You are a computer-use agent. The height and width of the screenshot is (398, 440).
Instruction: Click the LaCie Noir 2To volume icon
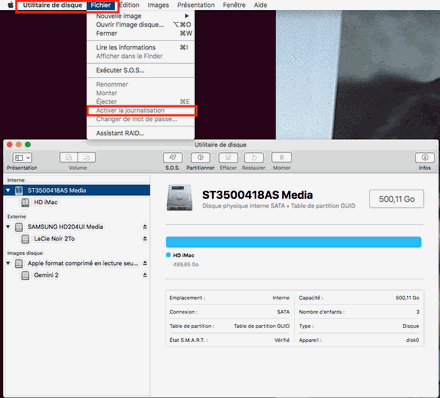25,239
